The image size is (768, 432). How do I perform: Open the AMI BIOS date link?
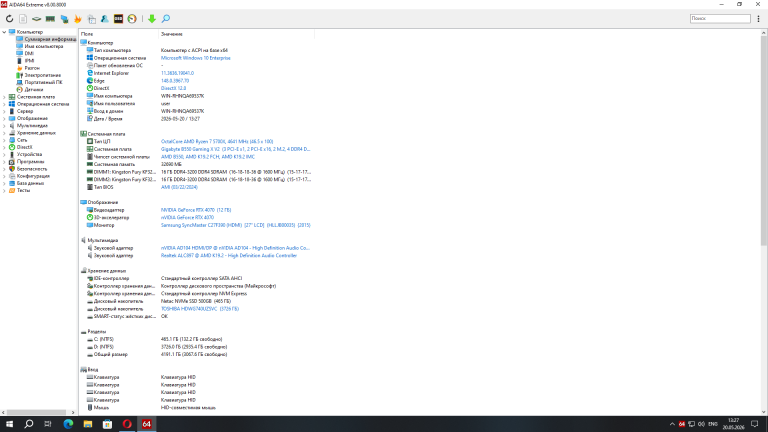(179, 187)
